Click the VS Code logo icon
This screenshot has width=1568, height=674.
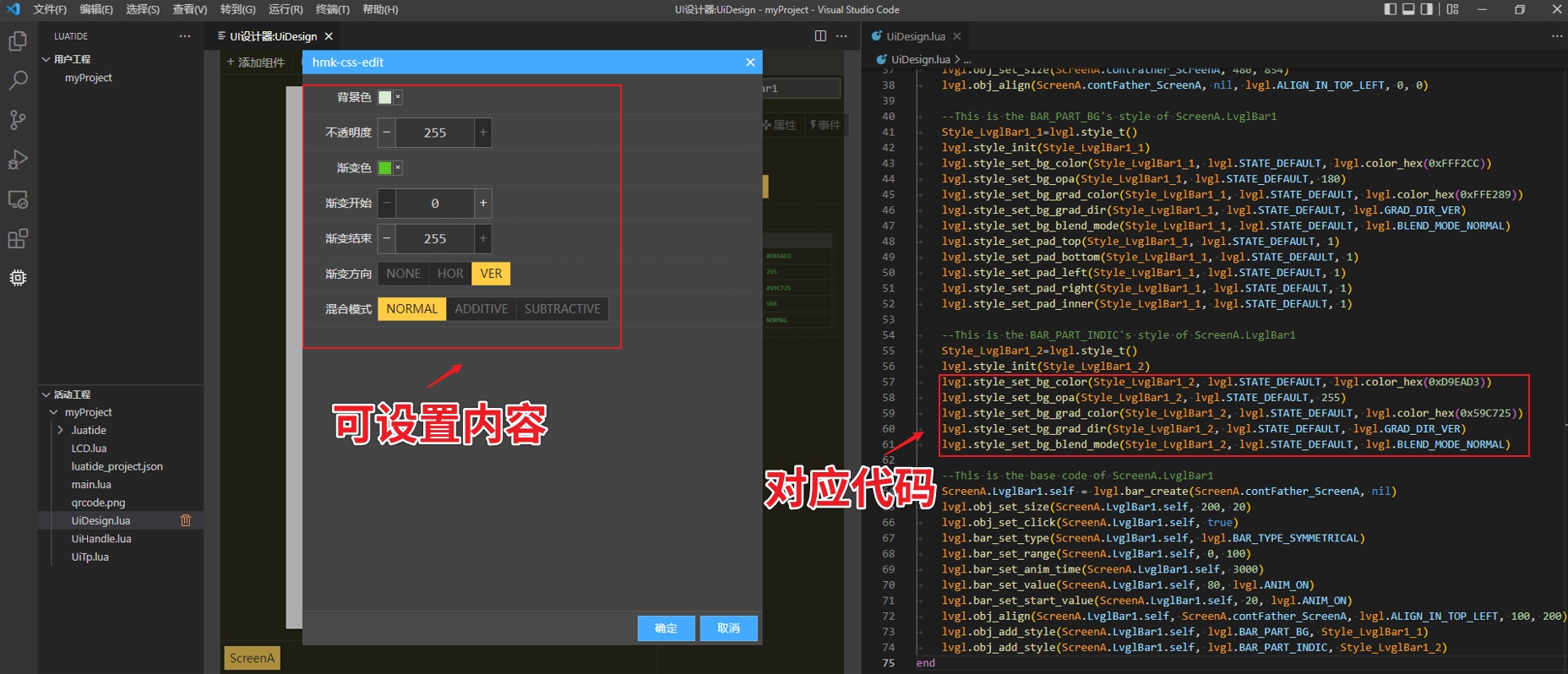tap(13, 9)
